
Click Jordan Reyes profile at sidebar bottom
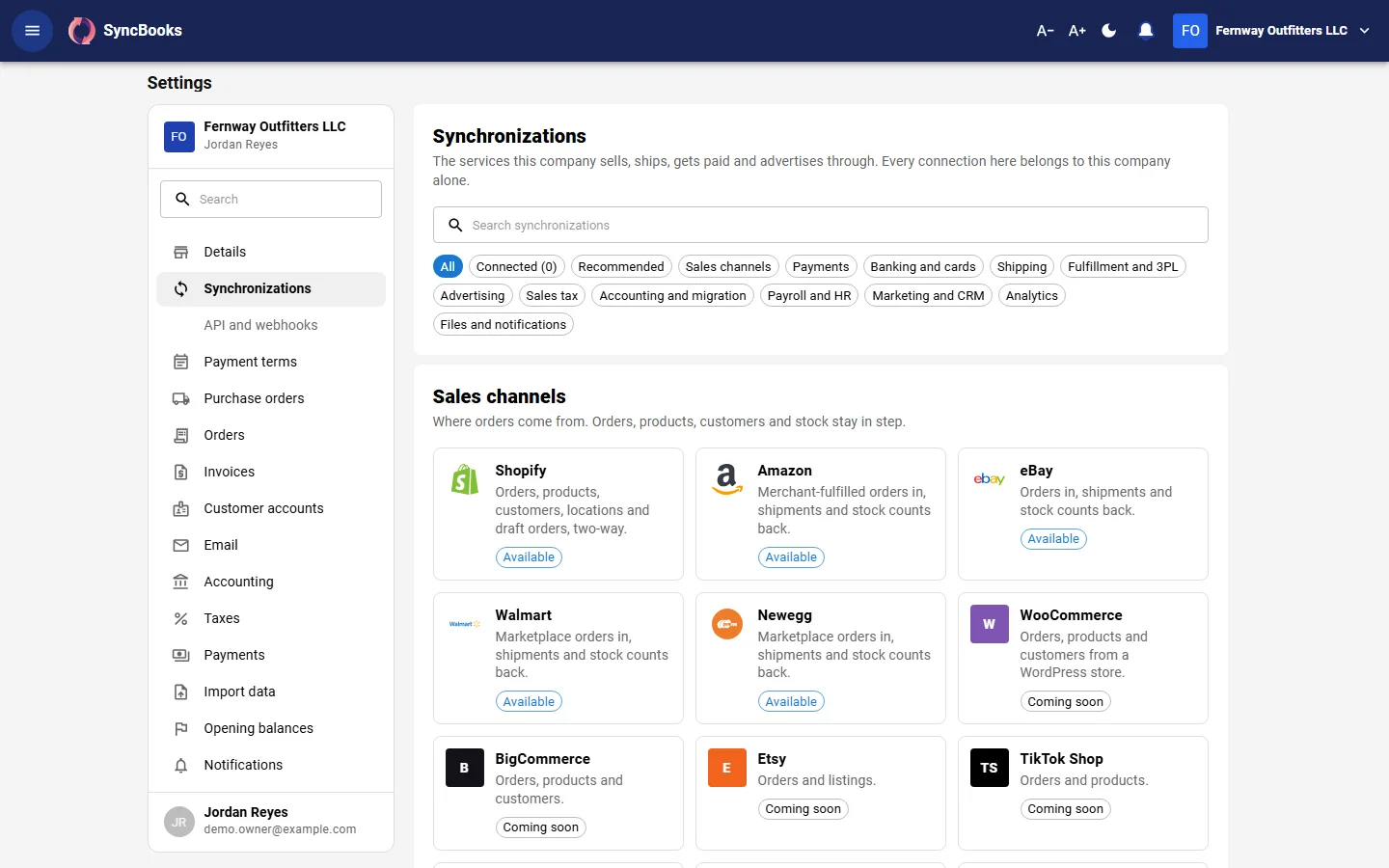point(271,821)
